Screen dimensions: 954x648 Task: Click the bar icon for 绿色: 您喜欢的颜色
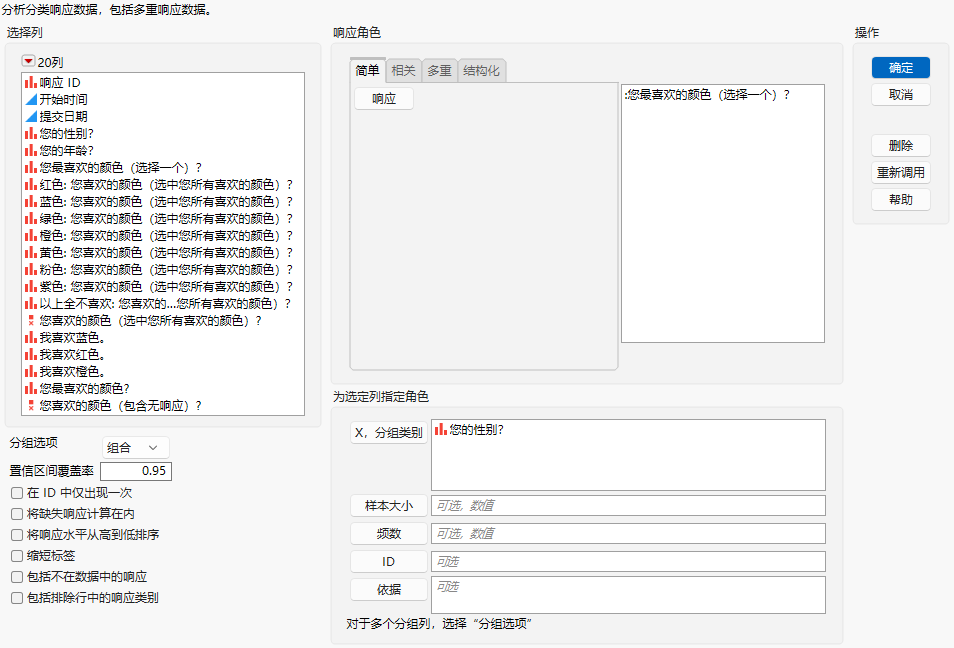pos(30,218)
